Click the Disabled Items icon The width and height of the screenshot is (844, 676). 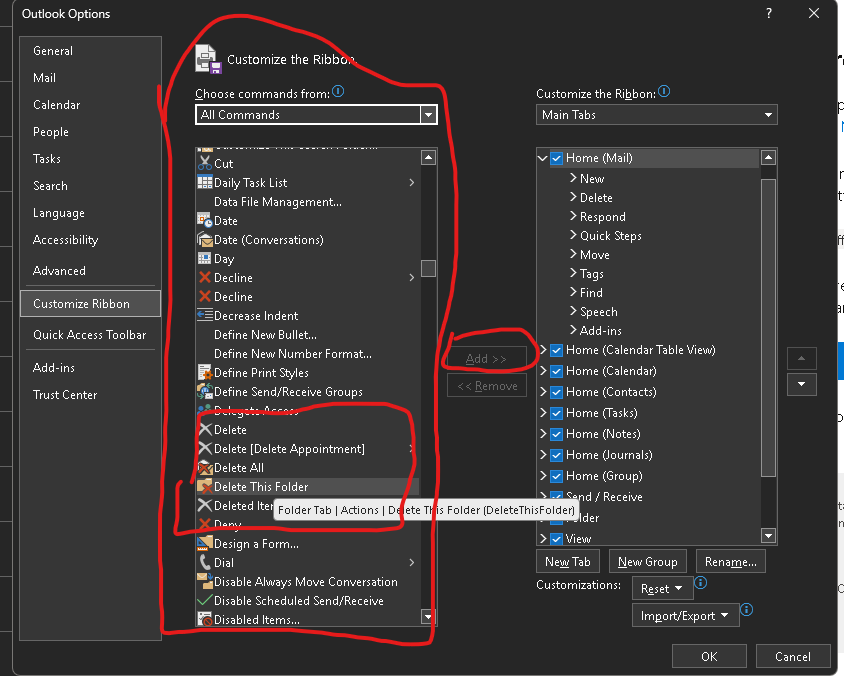[205, 619]
